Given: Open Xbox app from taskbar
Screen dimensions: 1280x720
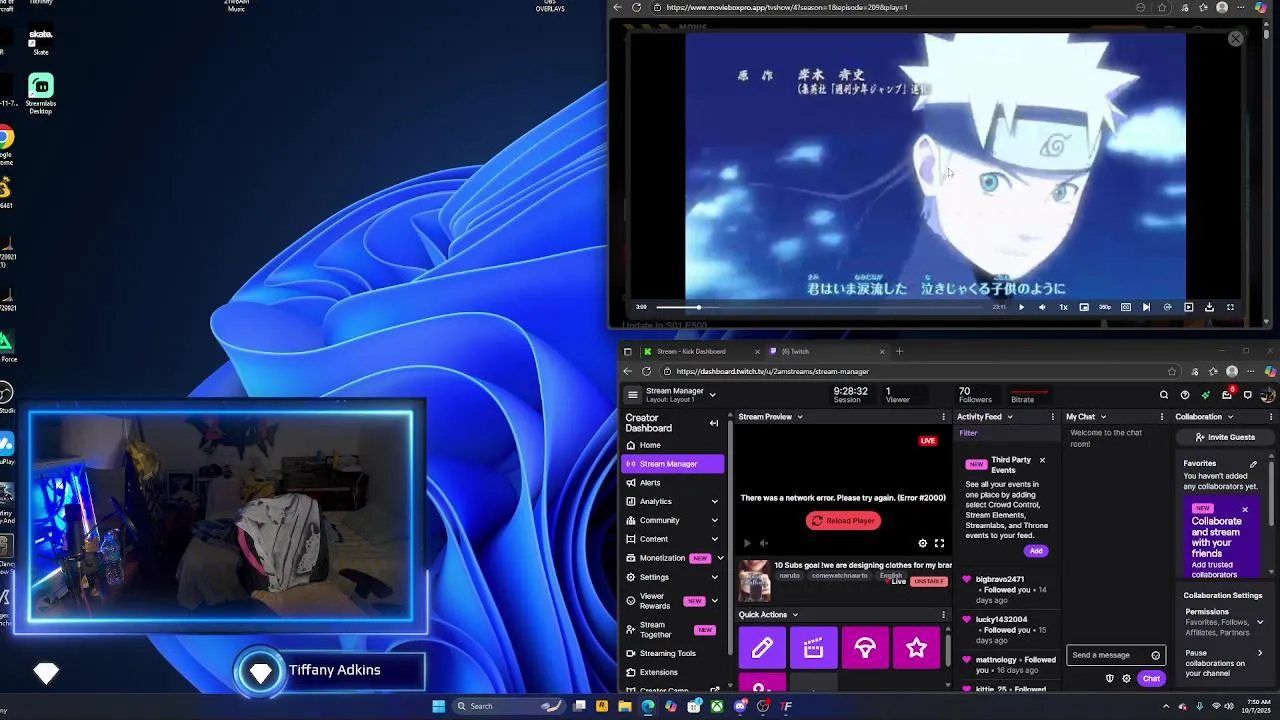Looking at the screenshot, I should [x=717, y=706].
